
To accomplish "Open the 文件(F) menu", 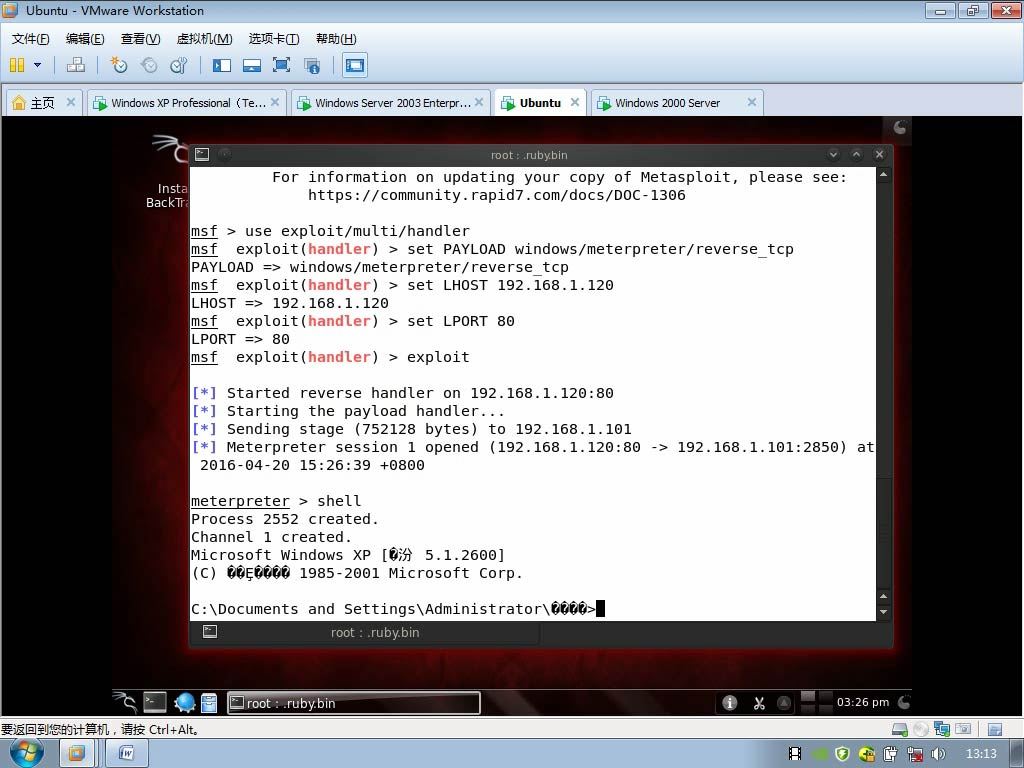I will [x=30, y=39].
